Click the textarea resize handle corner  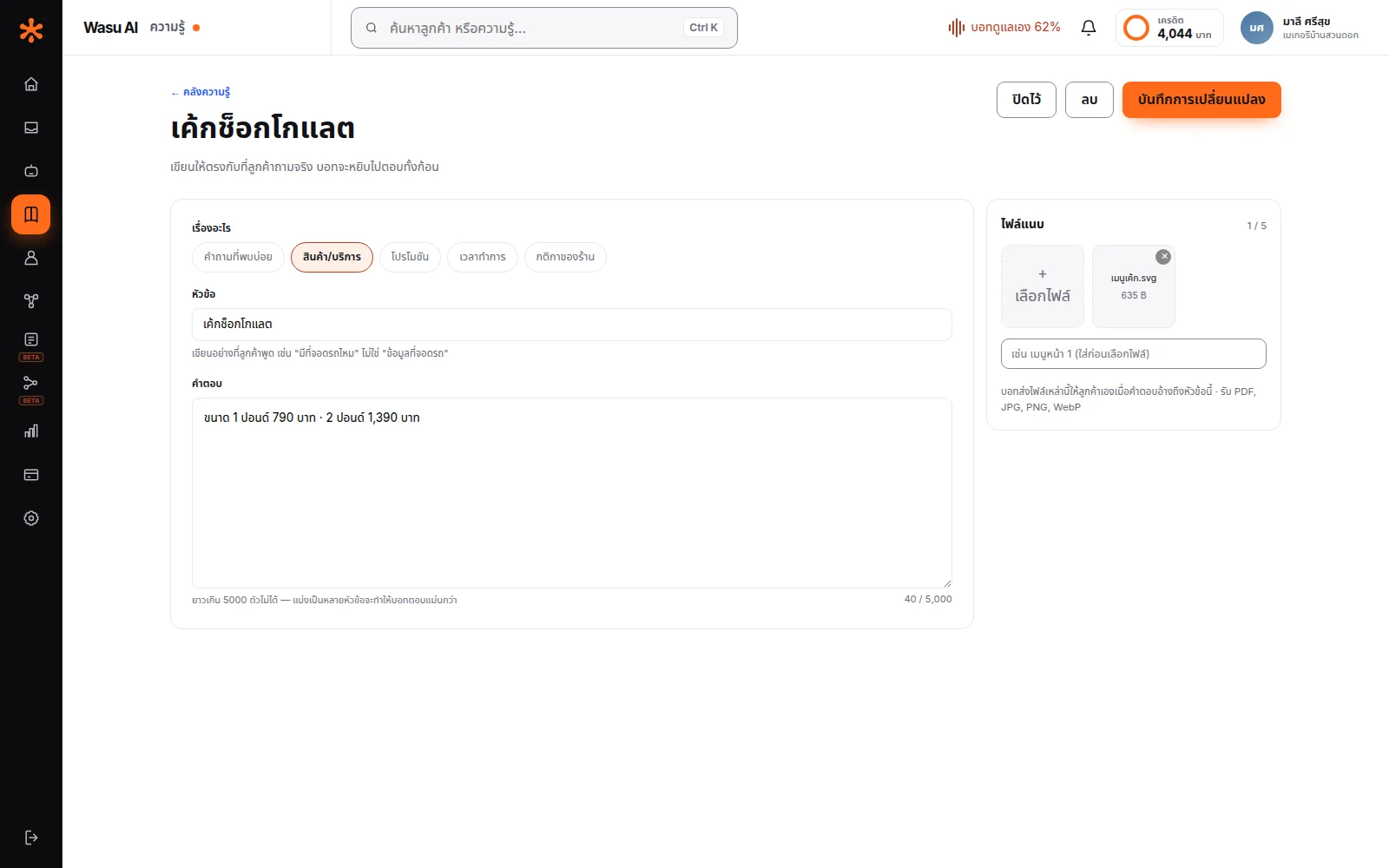coord(946,582)
